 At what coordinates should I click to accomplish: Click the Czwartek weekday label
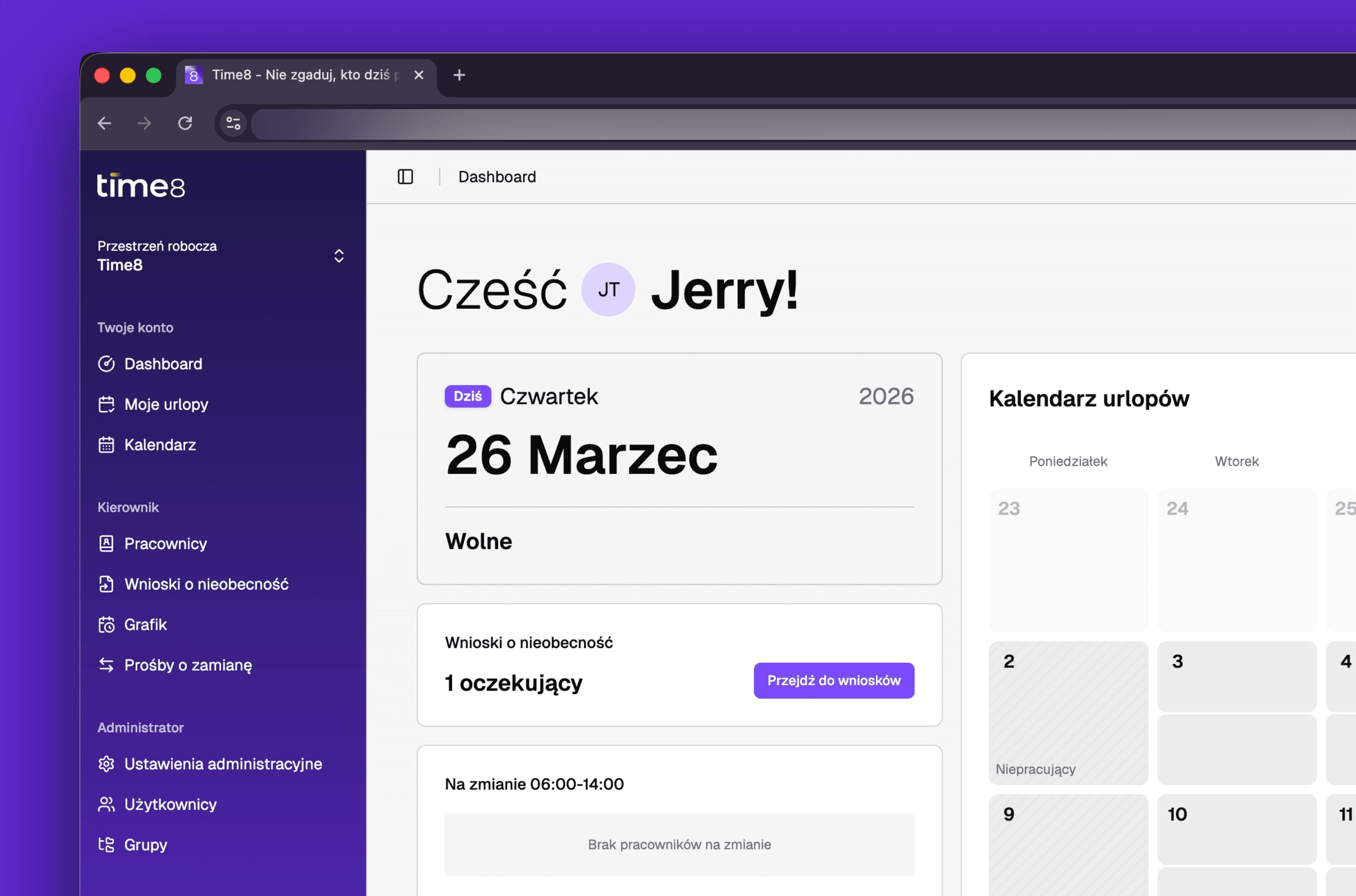[x=549, y=396]
